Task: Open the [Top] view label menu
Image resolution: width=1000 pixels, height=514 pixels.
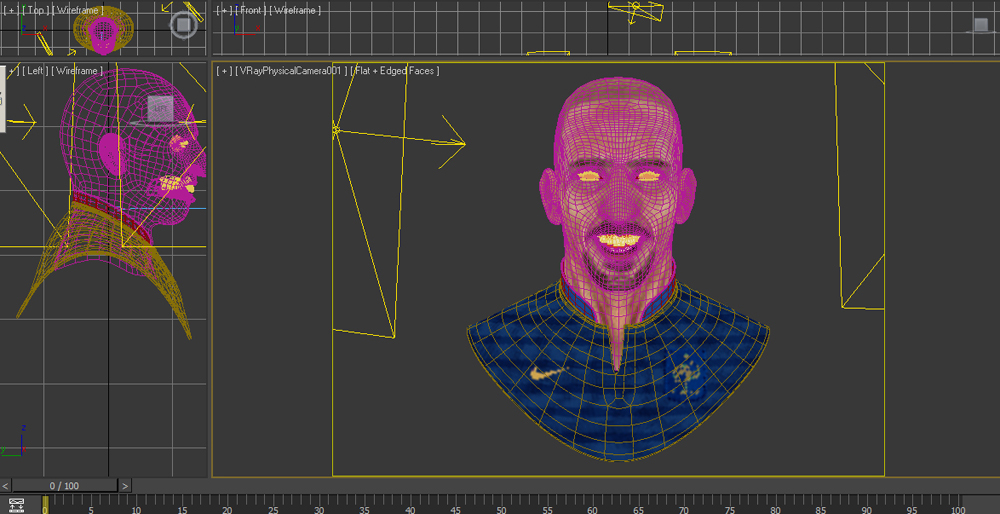Action: point(34,10)
